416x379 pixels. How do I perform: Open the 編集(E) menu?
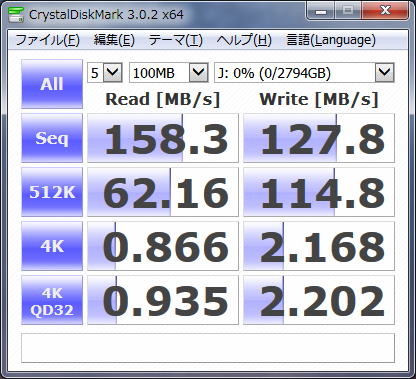point(114,40)
